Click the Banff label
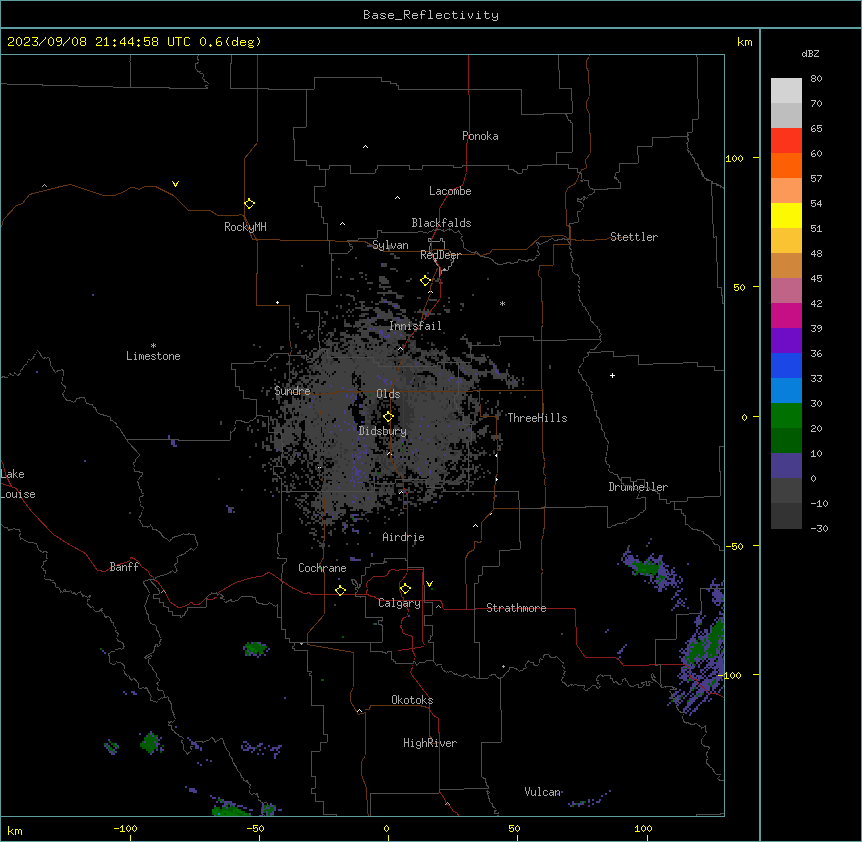Screen dimensions: 862x842 (124, 567)
